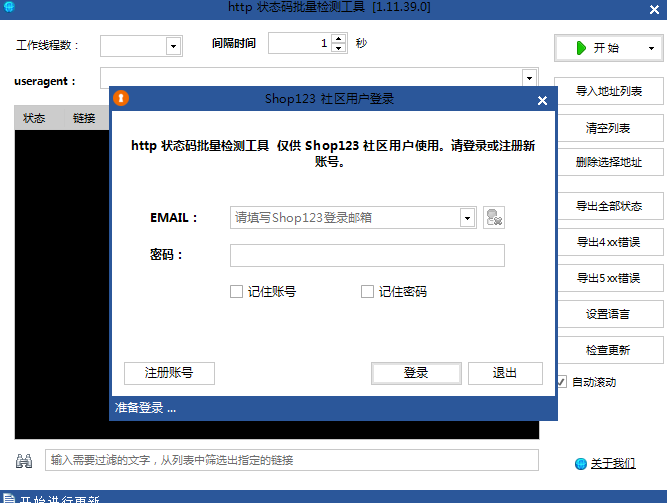Click the 间隔时间 numeric field
Viewport: 667px width, 503px height.
click(300, 43)
